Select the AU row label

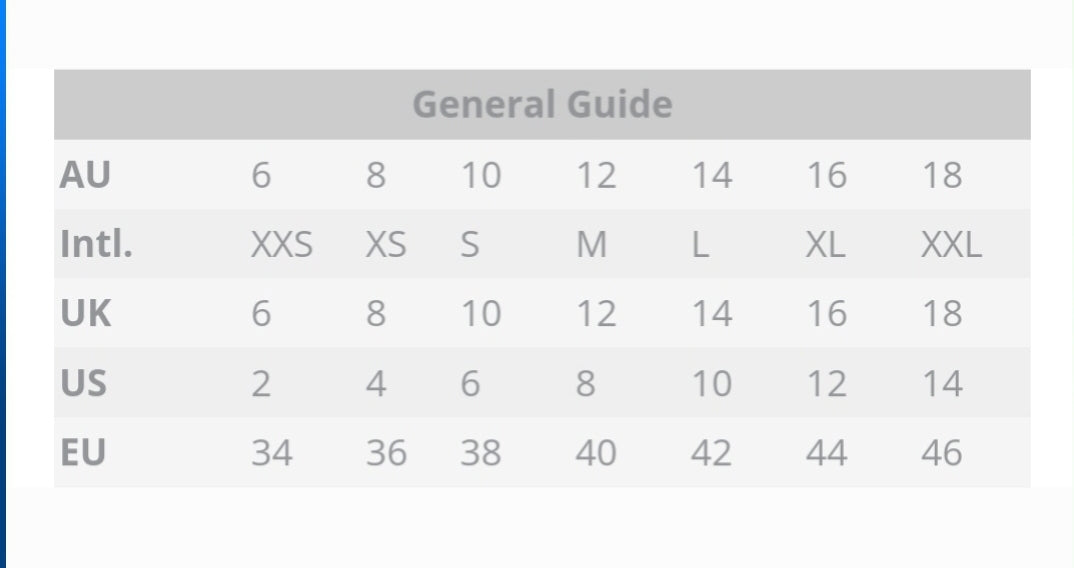click(85, 175)
